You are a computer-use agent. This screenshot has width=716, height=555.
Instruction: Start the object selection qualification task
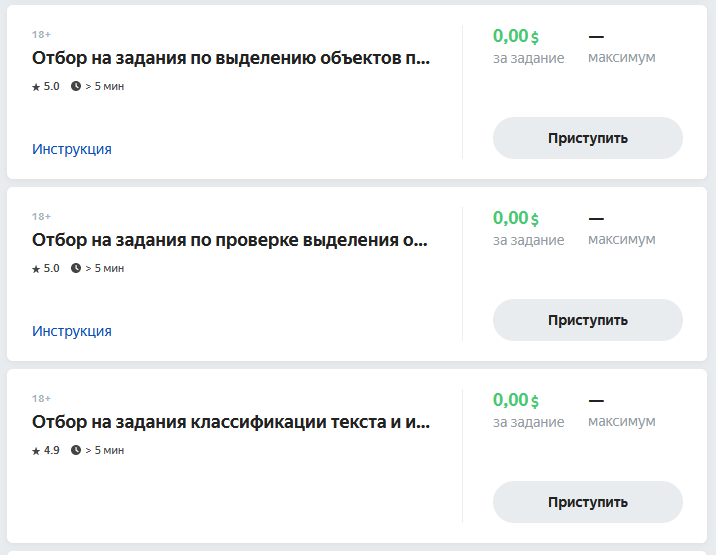pos(587,138)
